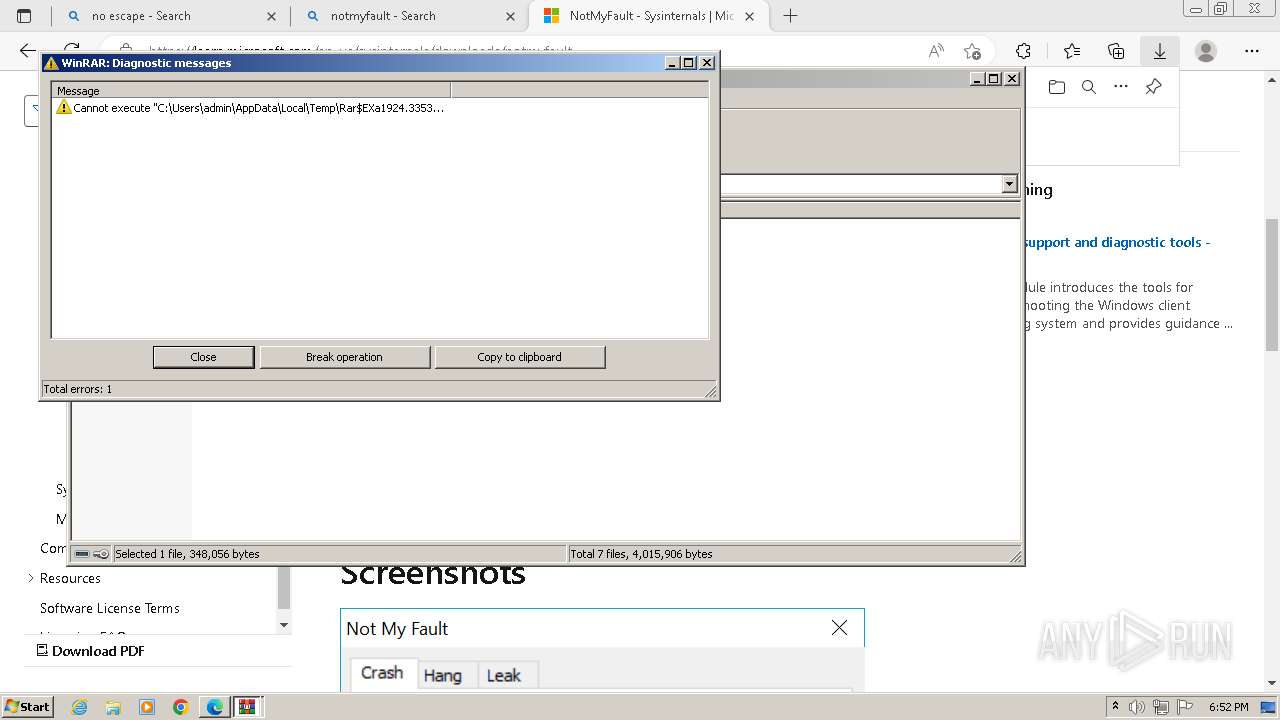
Task: Open the WinRAR address bar dropdown
Action: (x=1009, y=184)
